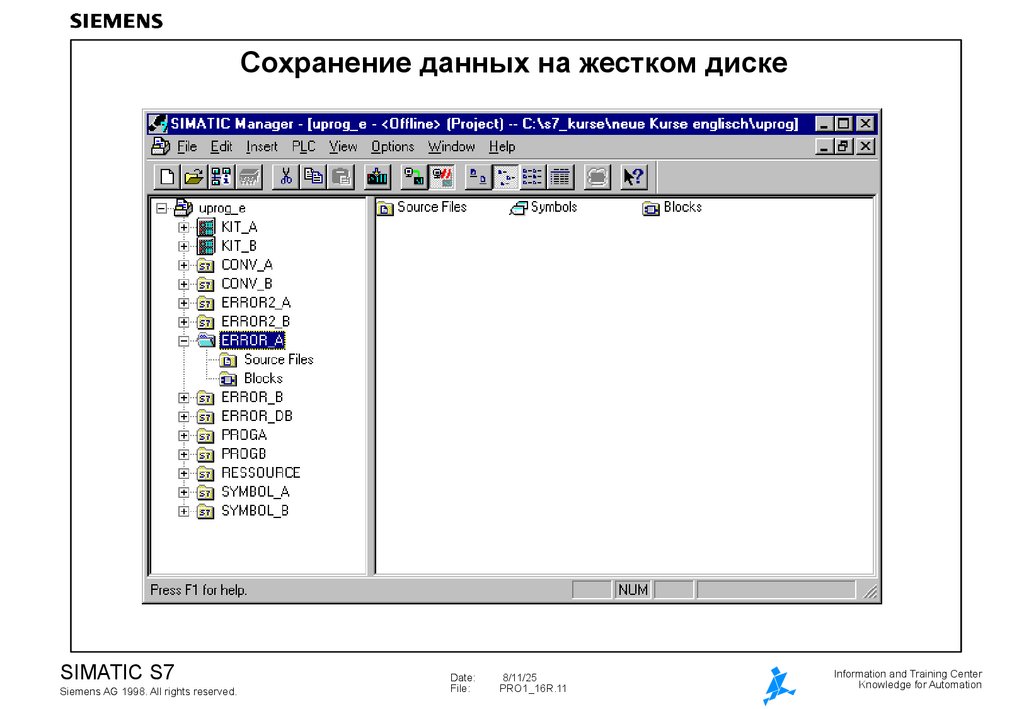
Task: Click the Open project toolbar icon
Action: pyautogui.click(x=193, y=176)
